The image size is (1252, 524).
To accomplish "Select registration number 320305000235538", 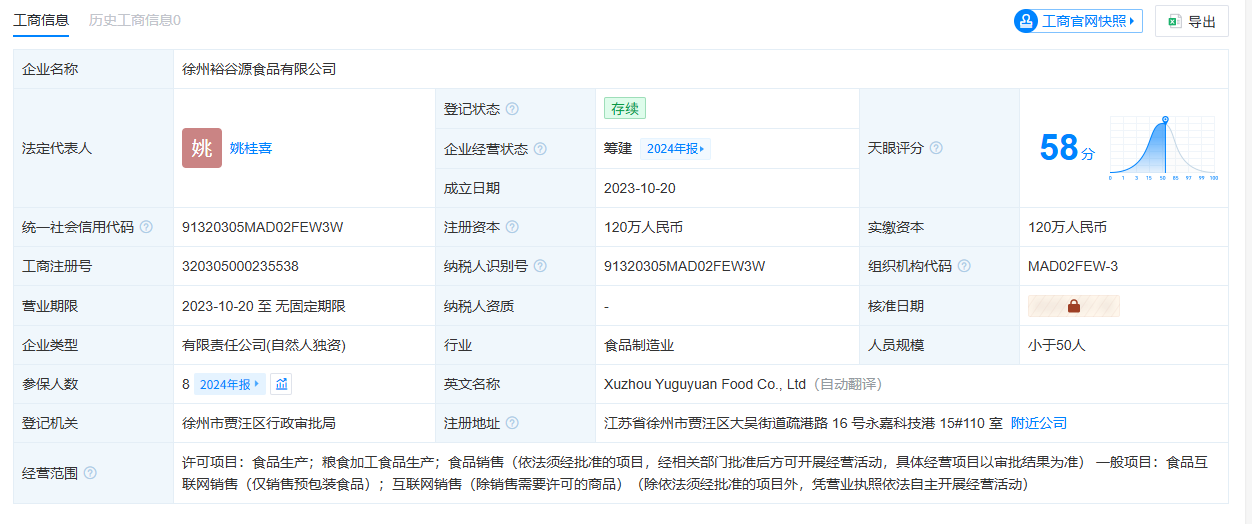I will click(x=240, y=266).
